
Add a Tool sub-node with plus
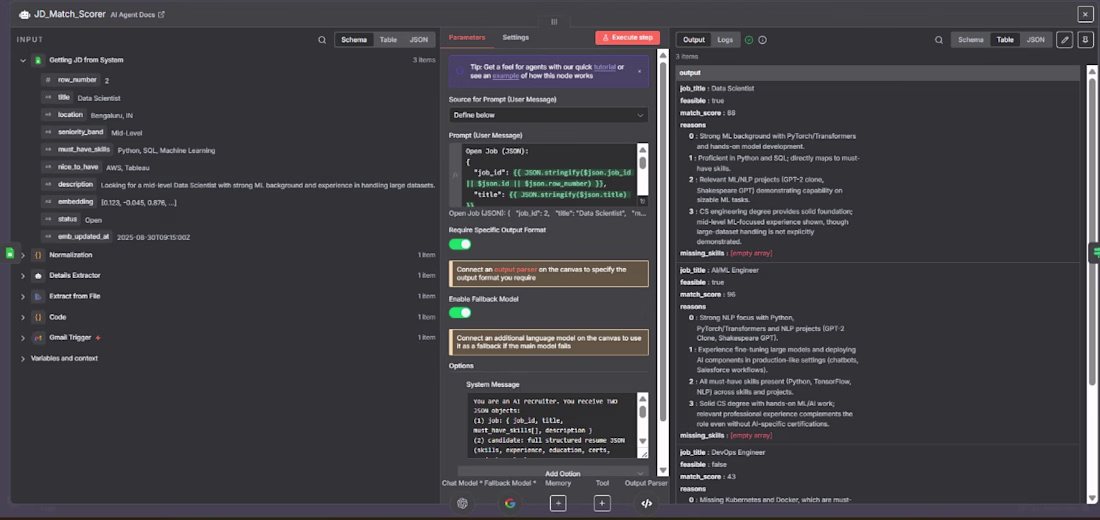(602, 503)
